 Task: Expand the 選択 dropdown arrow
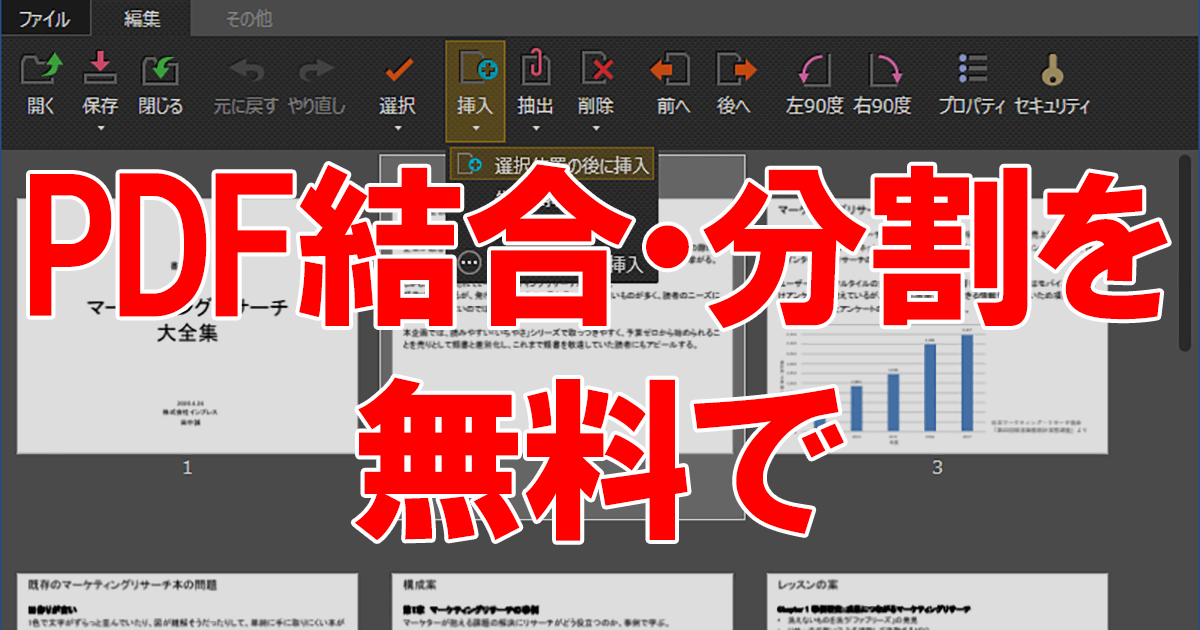tap(398, 128)
